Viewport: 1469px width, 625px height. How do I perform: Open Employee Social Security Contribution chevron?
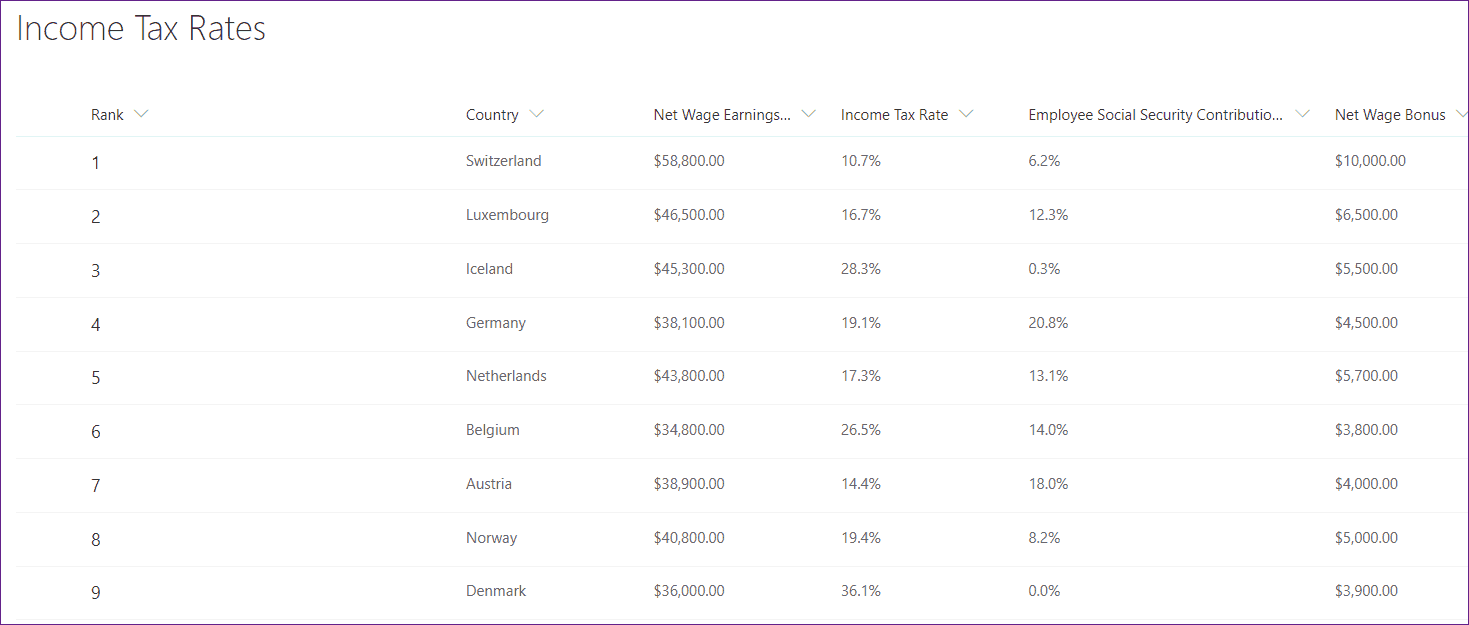click(x=1302, y=114)
